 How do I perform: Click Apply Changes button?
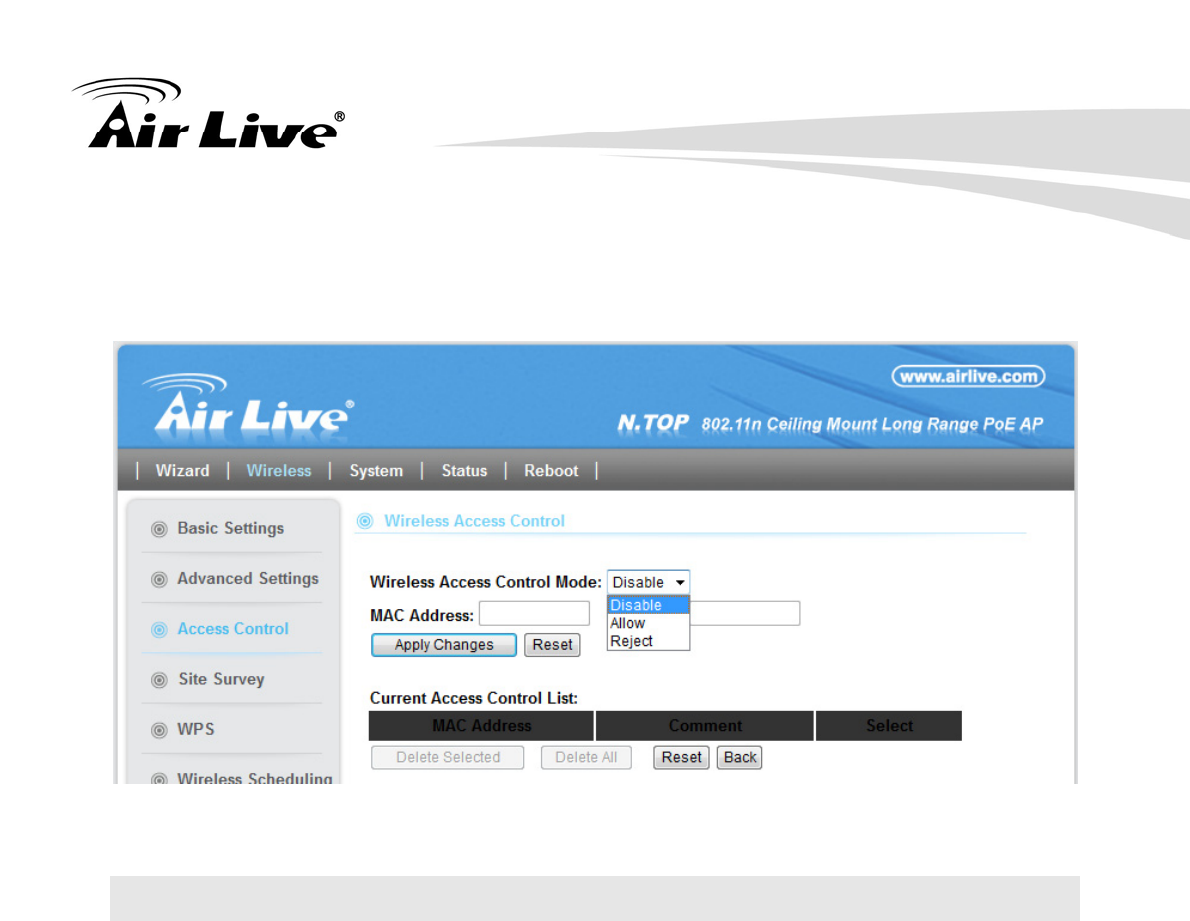point(444,645)
